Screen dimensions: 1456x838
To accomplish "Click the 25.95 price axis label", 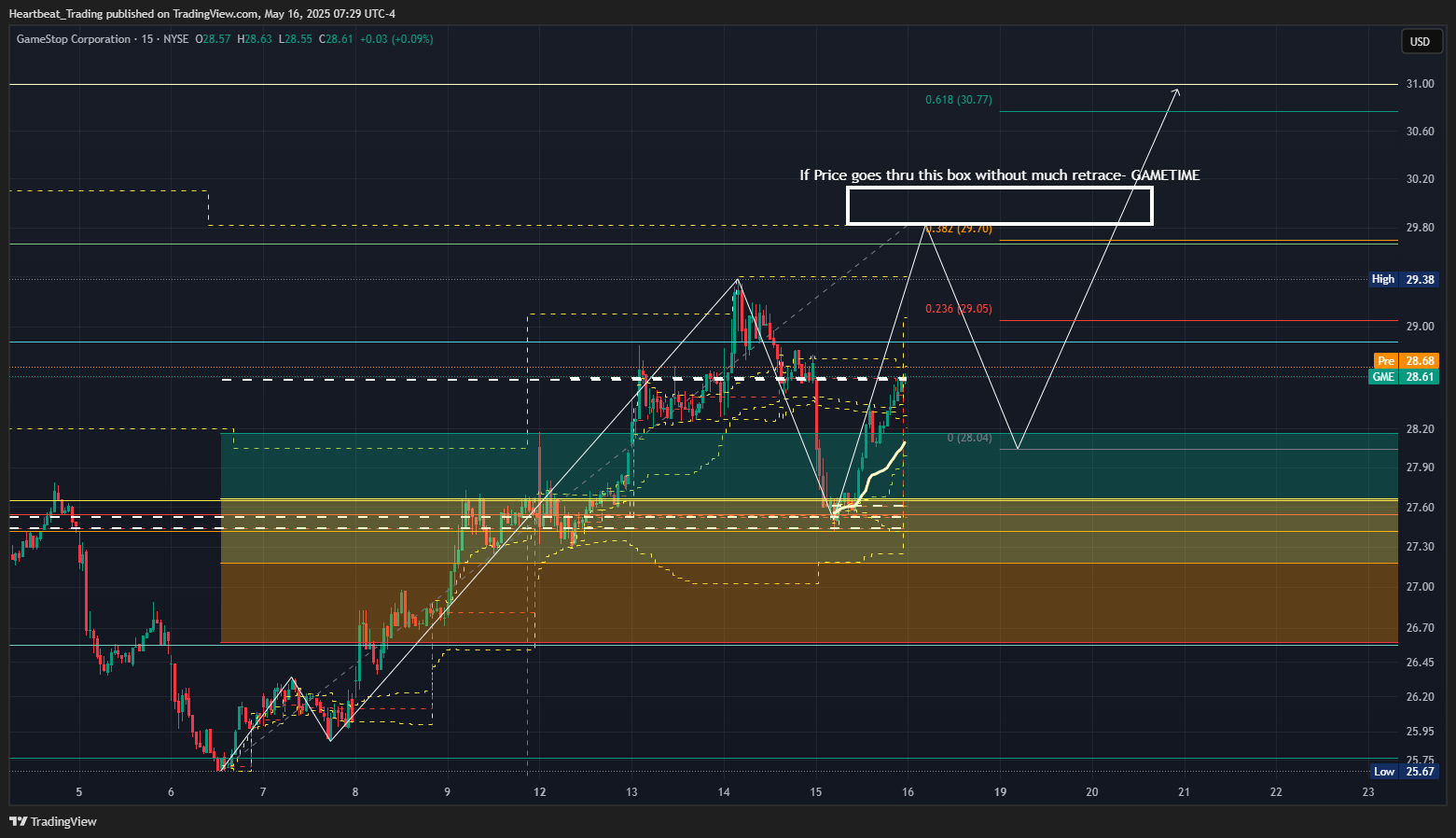I will [1421, 732].
